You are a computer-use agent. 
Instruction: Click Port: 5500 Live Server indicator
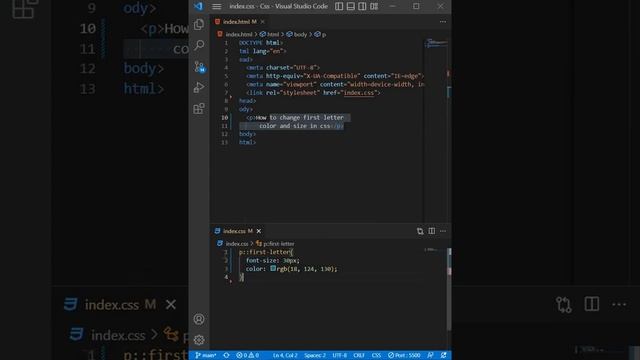[404, 355]
